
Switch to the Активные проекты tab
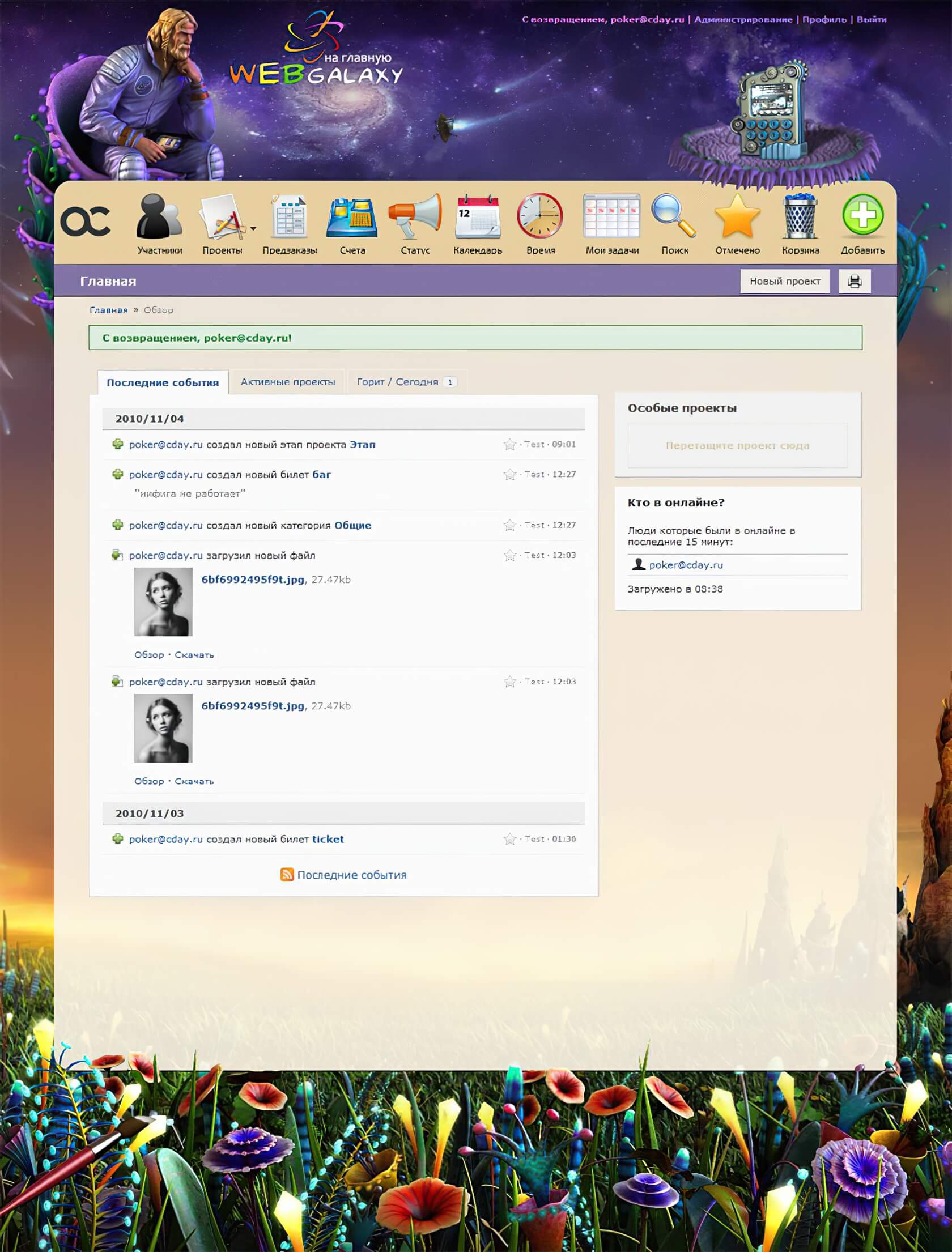click(288, 382)
